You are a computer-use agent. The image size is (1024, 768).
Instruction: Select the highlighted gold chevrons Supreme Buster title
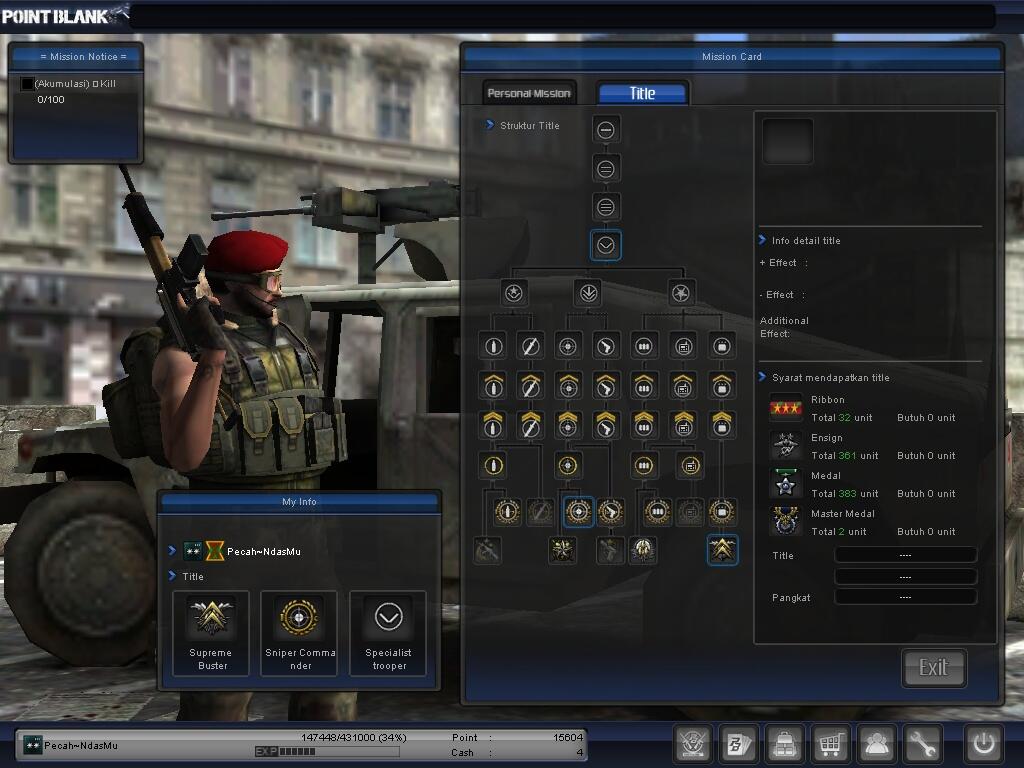tap(722, 550)
